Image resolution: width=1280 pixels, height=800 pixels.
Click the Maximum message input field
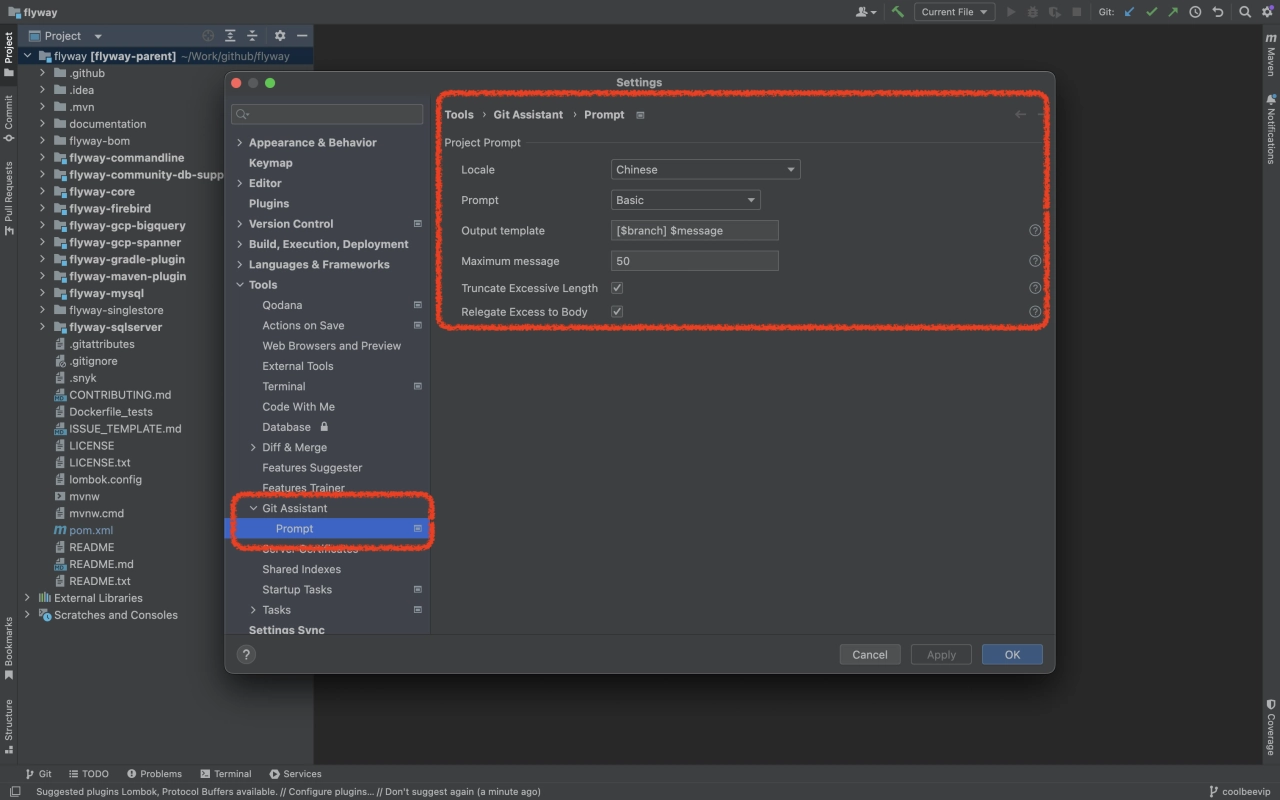[694, 261]
